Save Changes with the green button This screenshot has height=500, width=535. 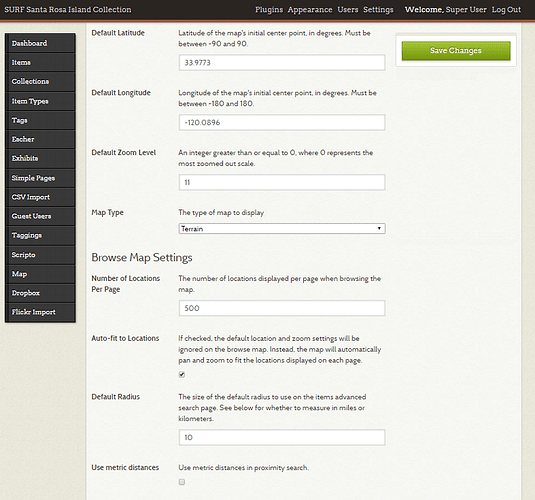[456, 51]
